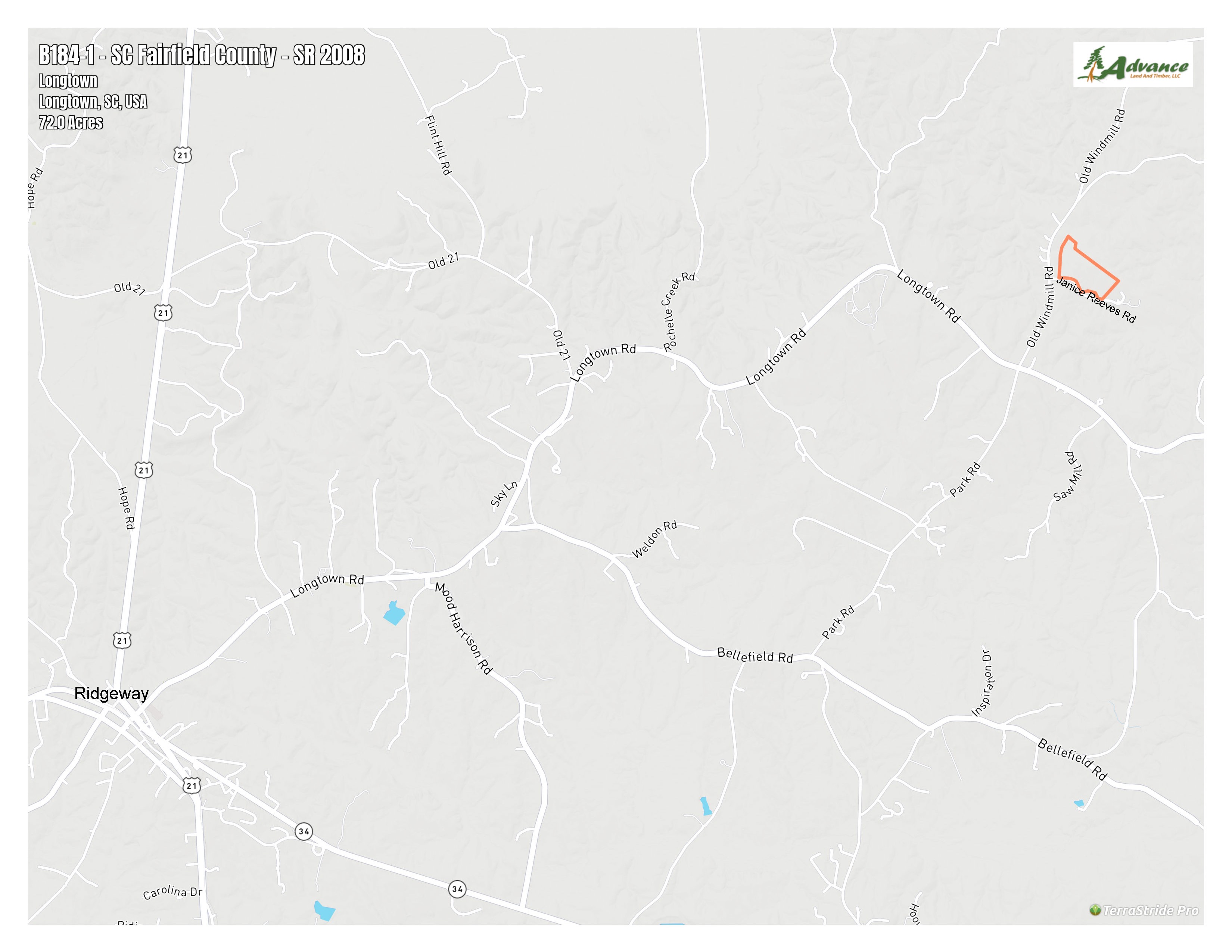Screen dimensions: 1232x952
Task: Click the Advance Land and Timber logo
Action: point(1133,64)
